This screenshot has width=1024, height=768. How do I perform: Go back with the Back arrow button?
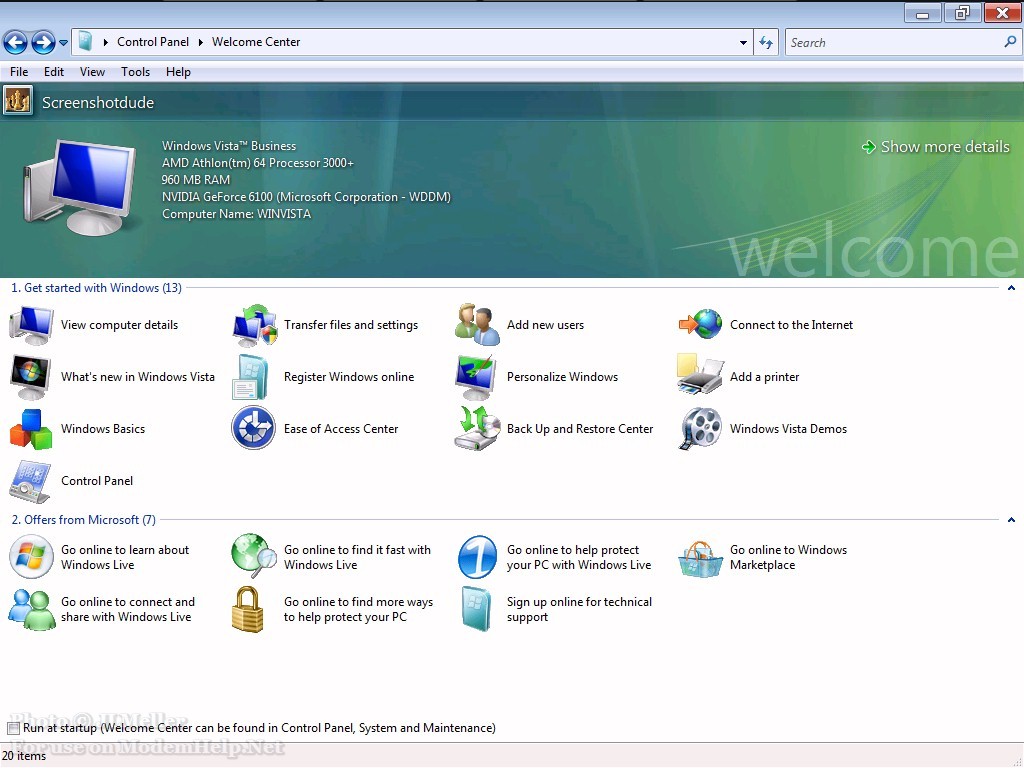[16, 42]
